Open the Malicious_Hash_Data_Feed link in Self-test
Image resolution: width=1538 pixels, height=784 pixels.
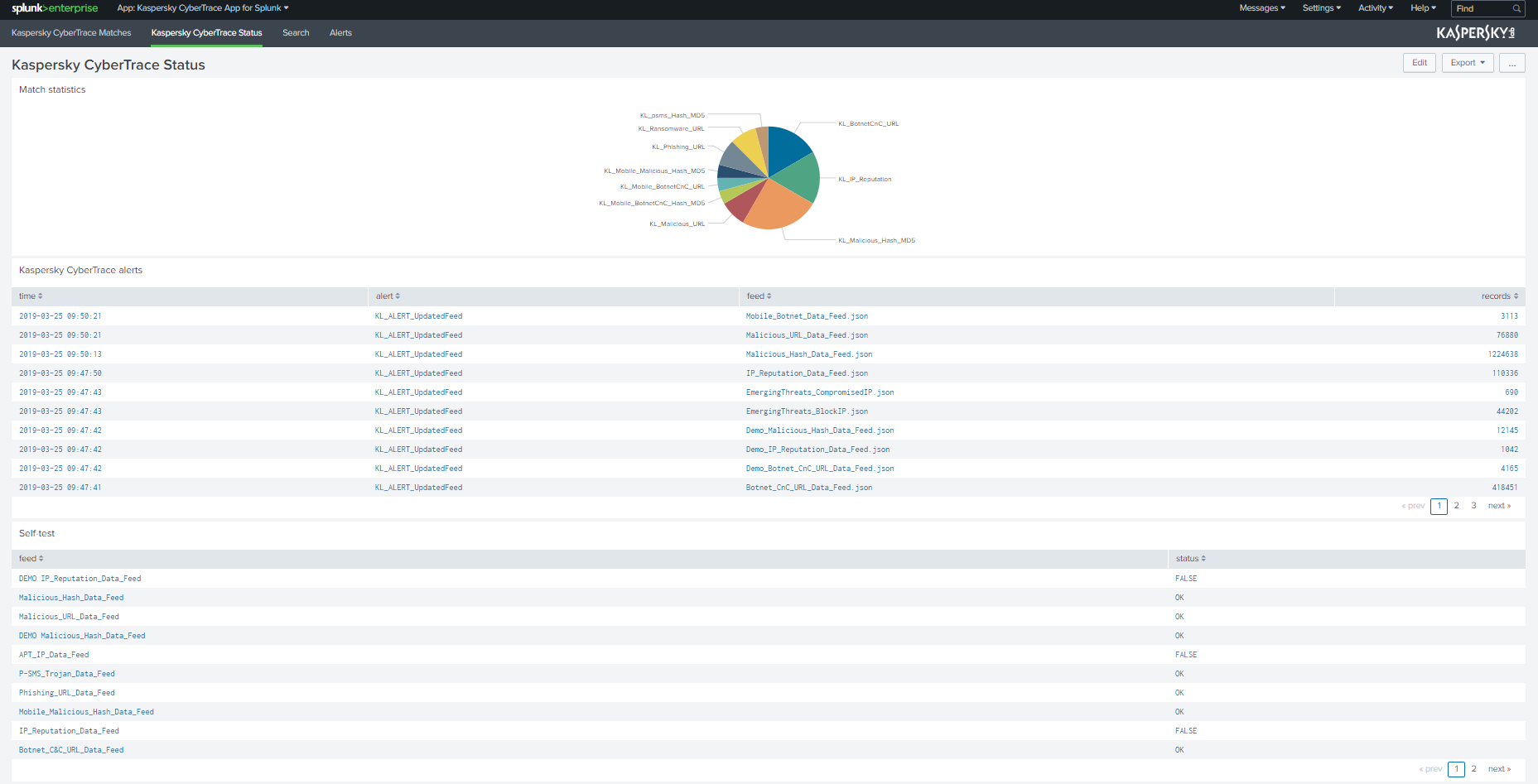click(x=71, y=597)
